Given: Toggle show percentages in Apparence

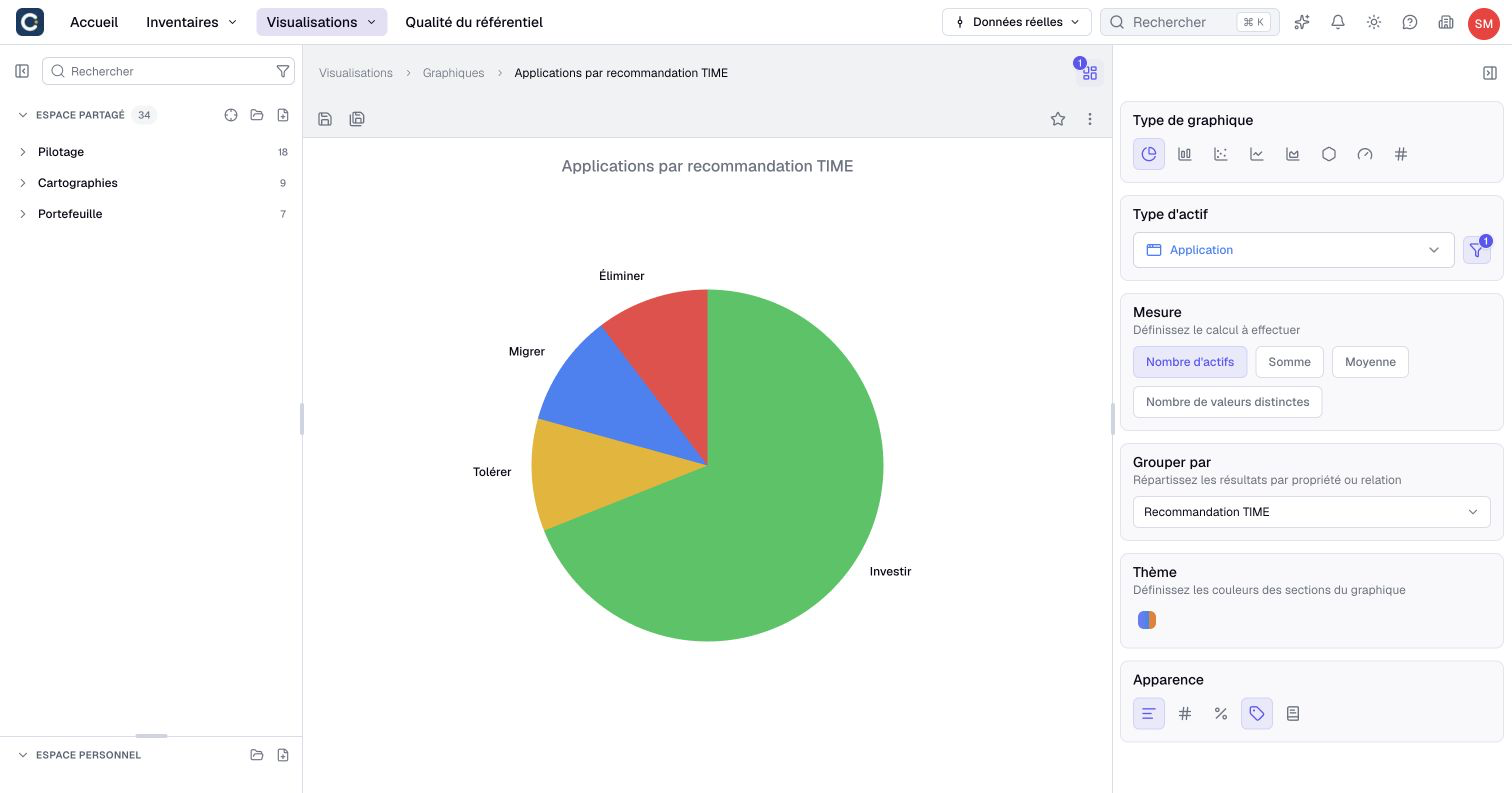Looking at the screenshot, I should coord(1221,713).
